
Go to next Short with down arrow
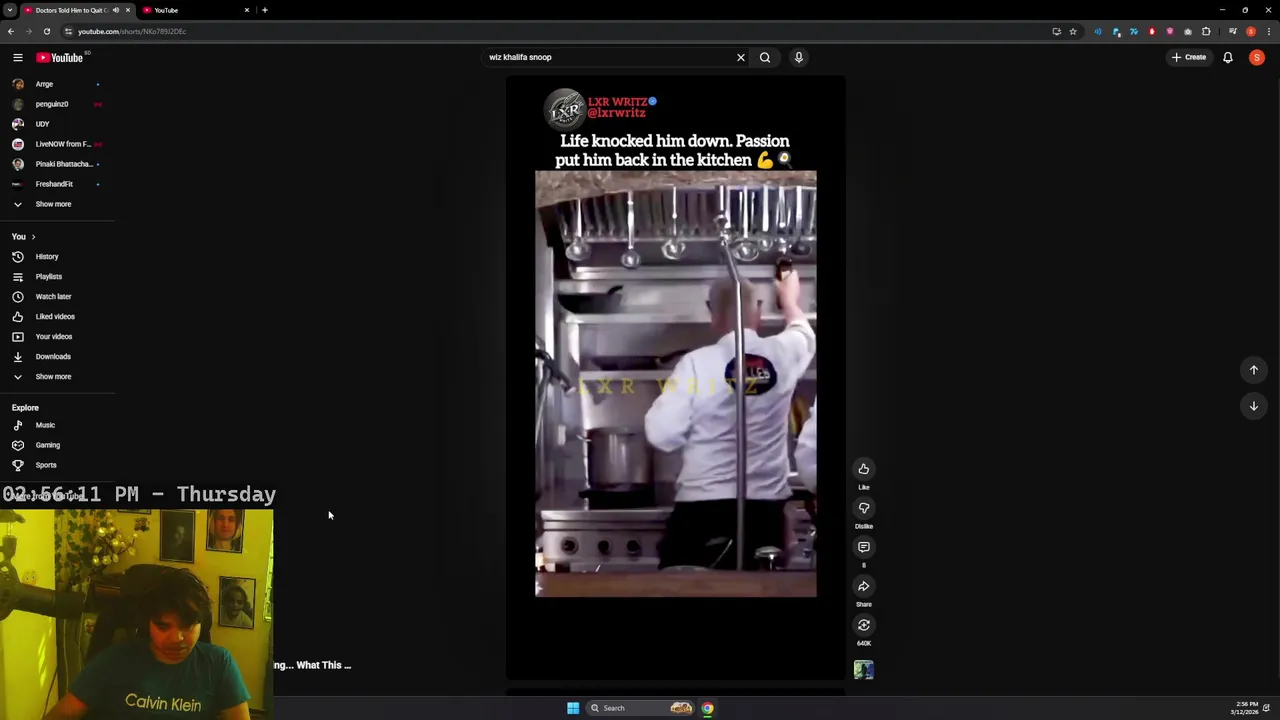1253,406
